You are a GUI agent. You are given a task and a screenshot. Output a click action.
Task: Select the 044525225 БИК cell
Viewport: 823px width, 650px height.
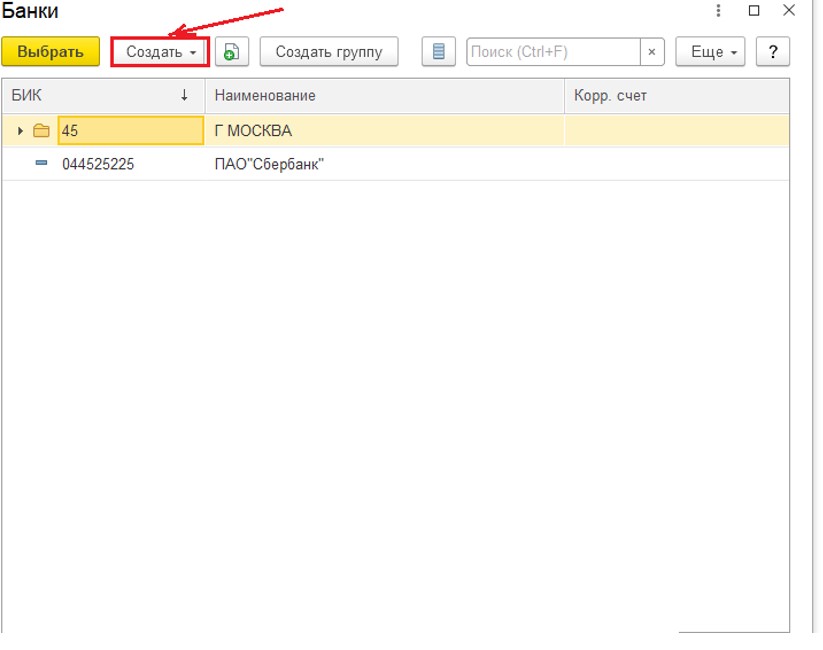[x=98, y=164]
